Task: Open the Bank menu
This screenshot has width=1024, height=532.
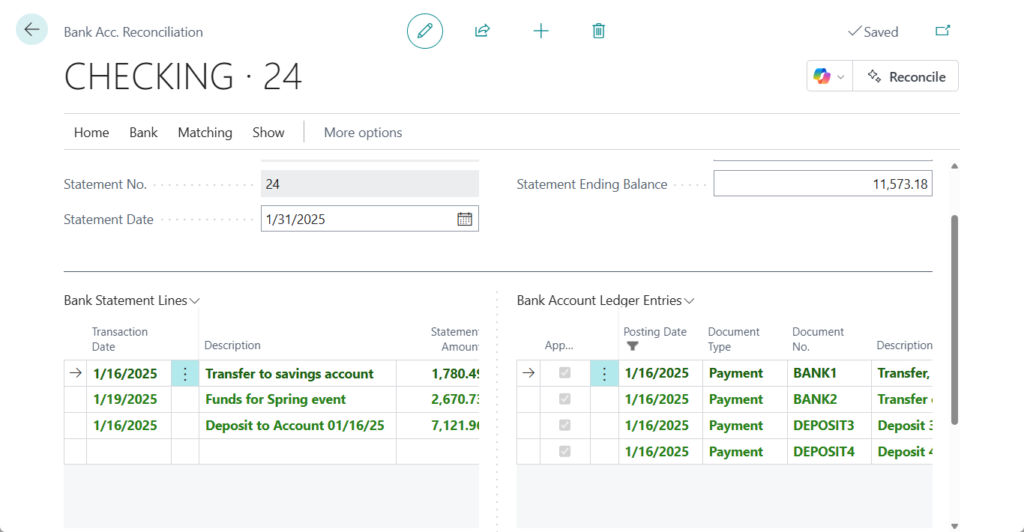Action: 143,132
